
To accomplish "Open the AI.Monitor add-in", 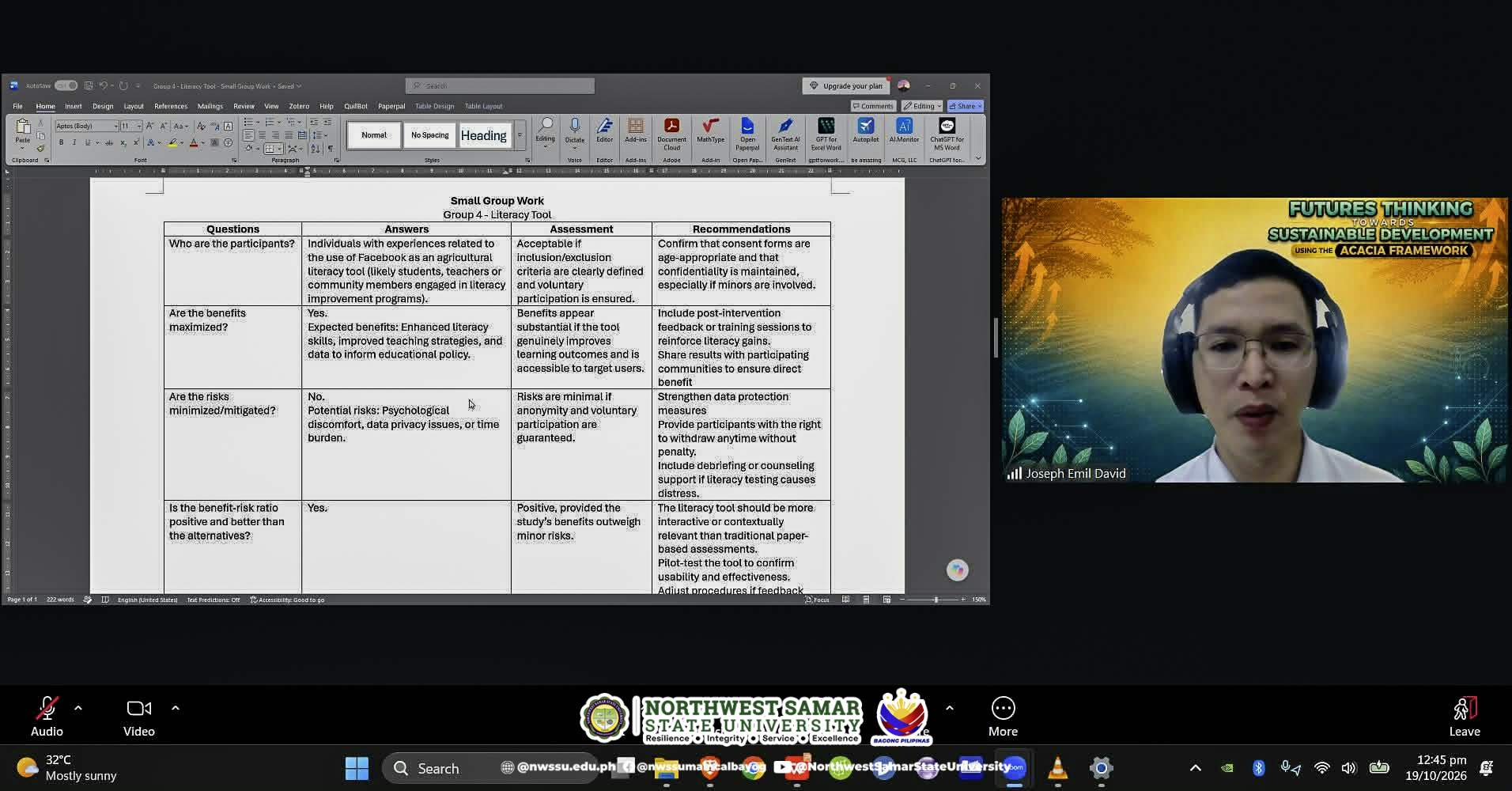I will click(x=904, y=131).
